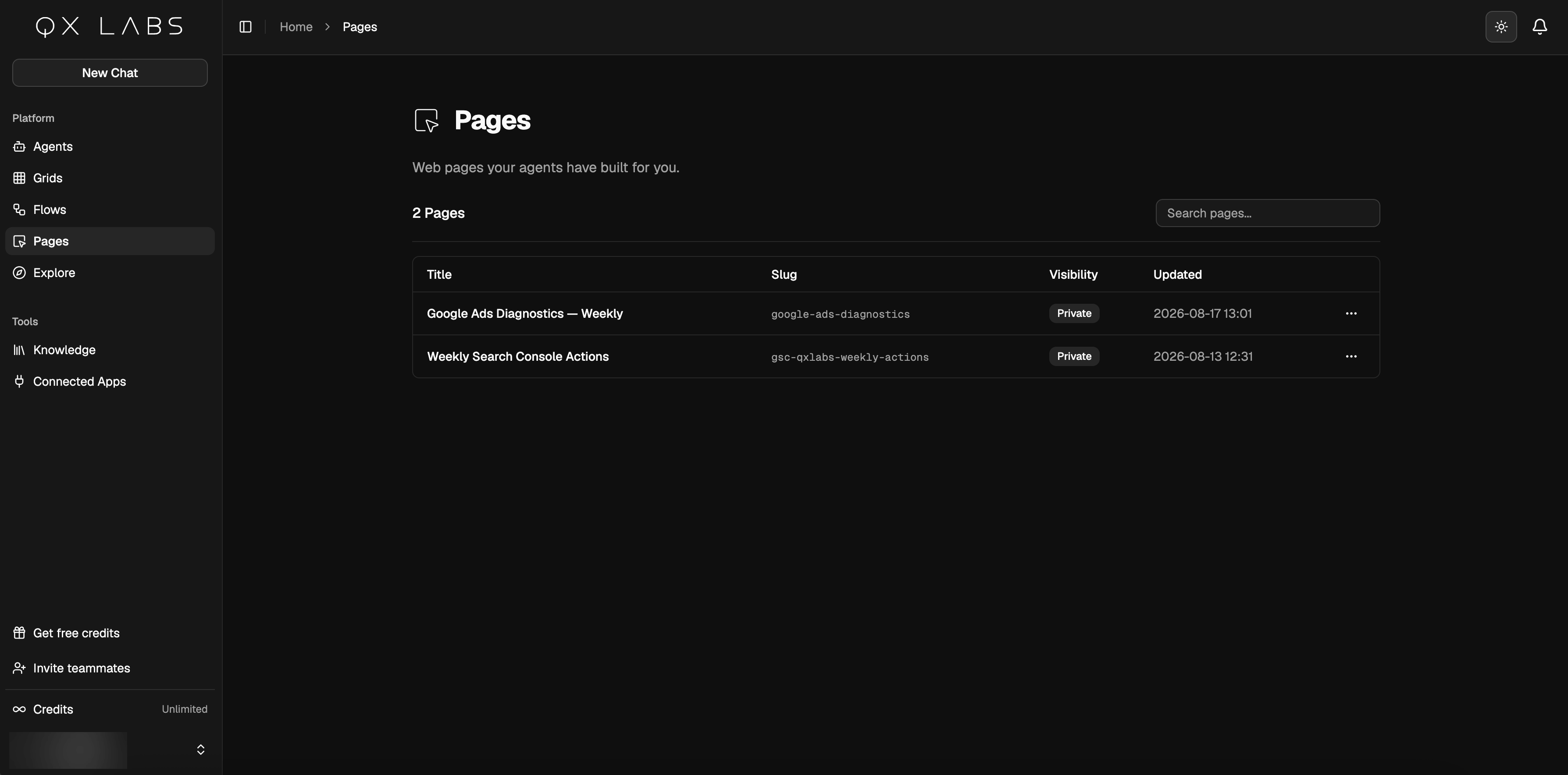Viewport: 1568px width, 775px height.
Task: Click the Knowledge library icon
Action: pos(19,350)
